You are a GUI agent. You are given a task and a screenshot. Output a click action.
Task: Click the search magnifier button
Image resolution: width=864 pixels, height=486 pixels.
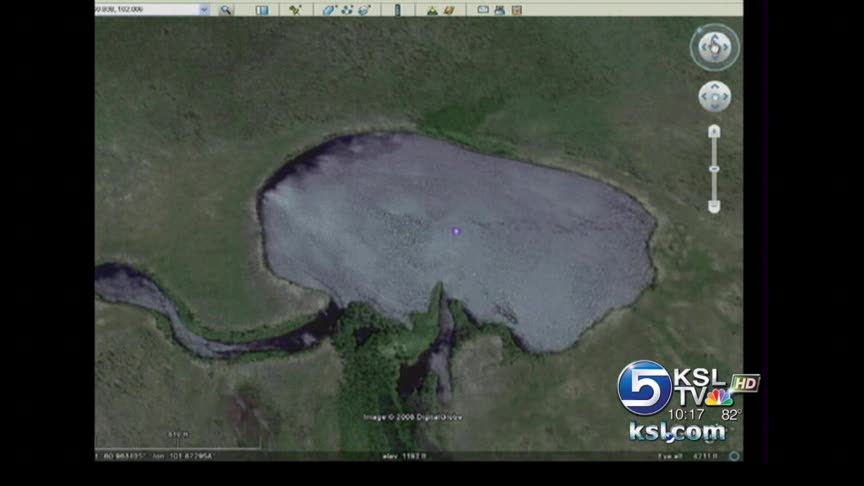pyautogui.click(x=225, y=9)
